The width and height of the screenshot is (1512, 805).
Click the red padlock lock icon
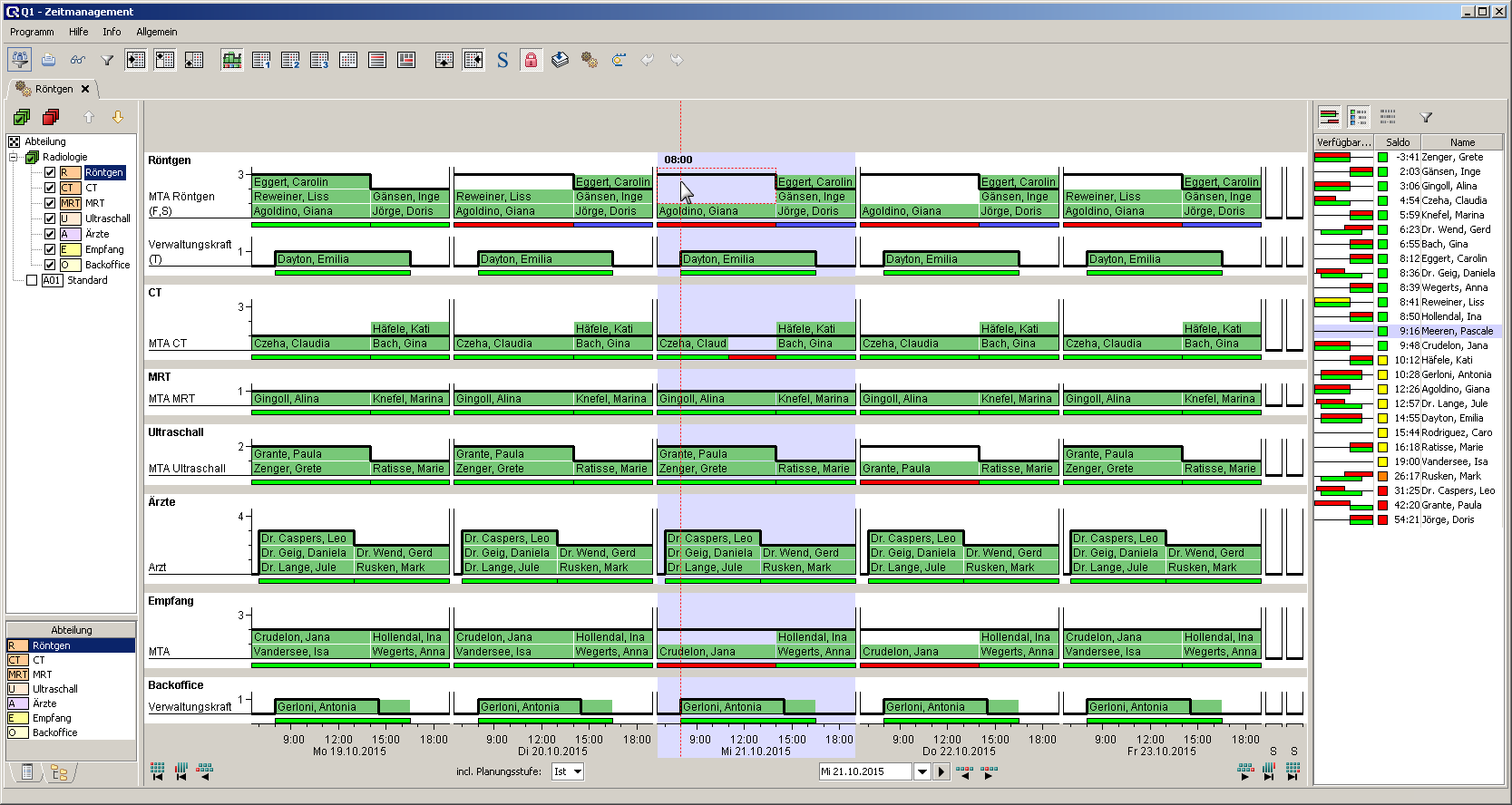[x=531, y=61]
